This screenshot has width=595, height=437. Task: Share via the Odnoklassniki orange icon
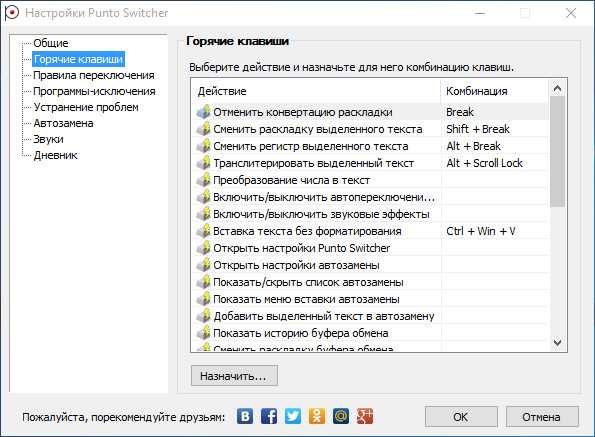[x=317, y=416]
